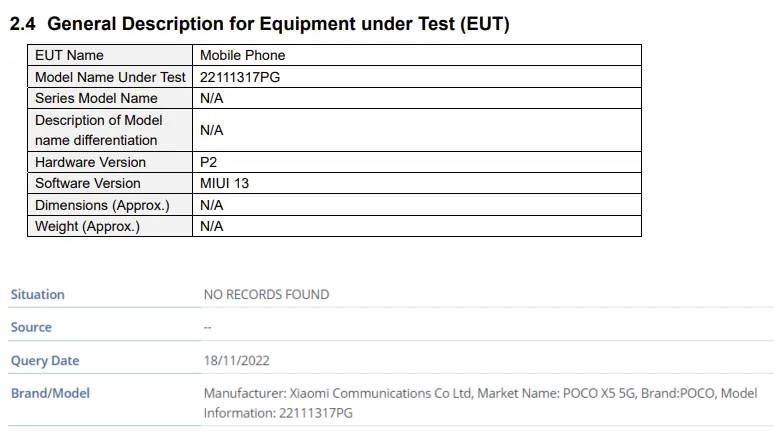
Task: Click the section heading General Description for Equipment
Action: click(x=260, y=24)
